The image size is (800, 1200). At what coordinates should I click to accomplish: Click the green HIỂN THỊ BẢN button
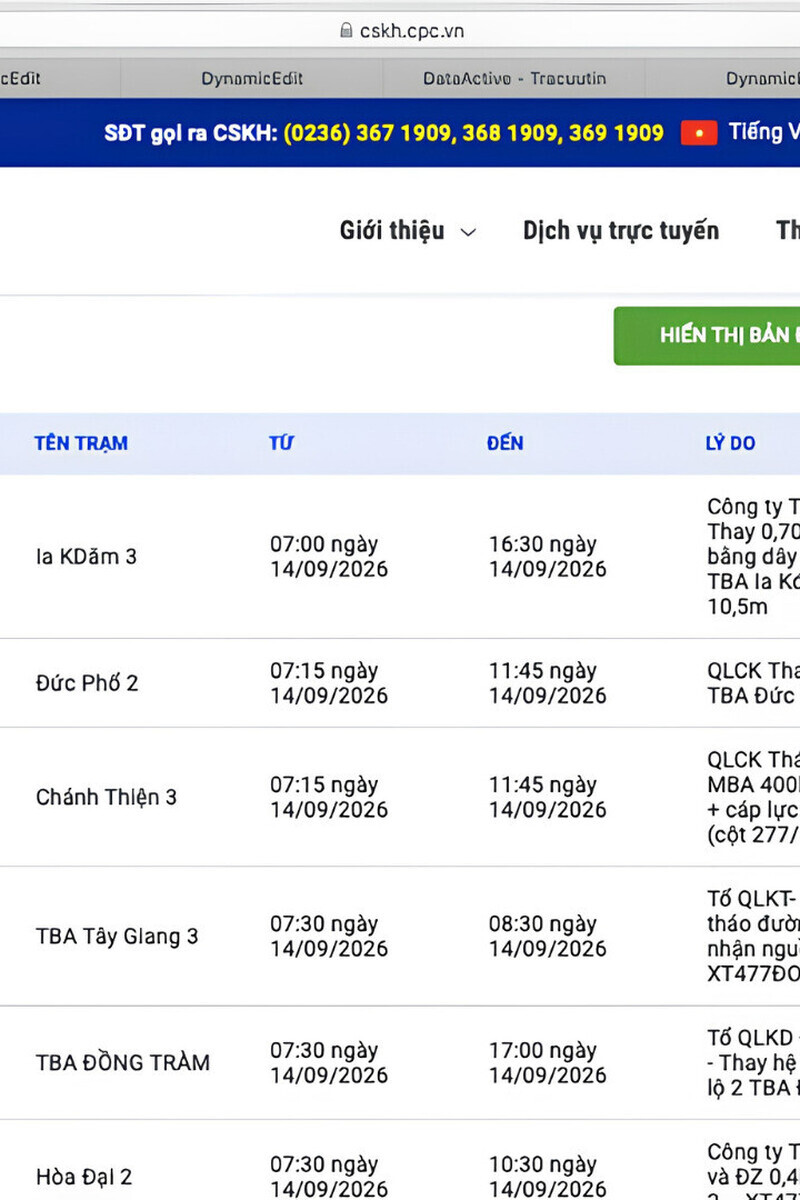click(x=707, y=335)
